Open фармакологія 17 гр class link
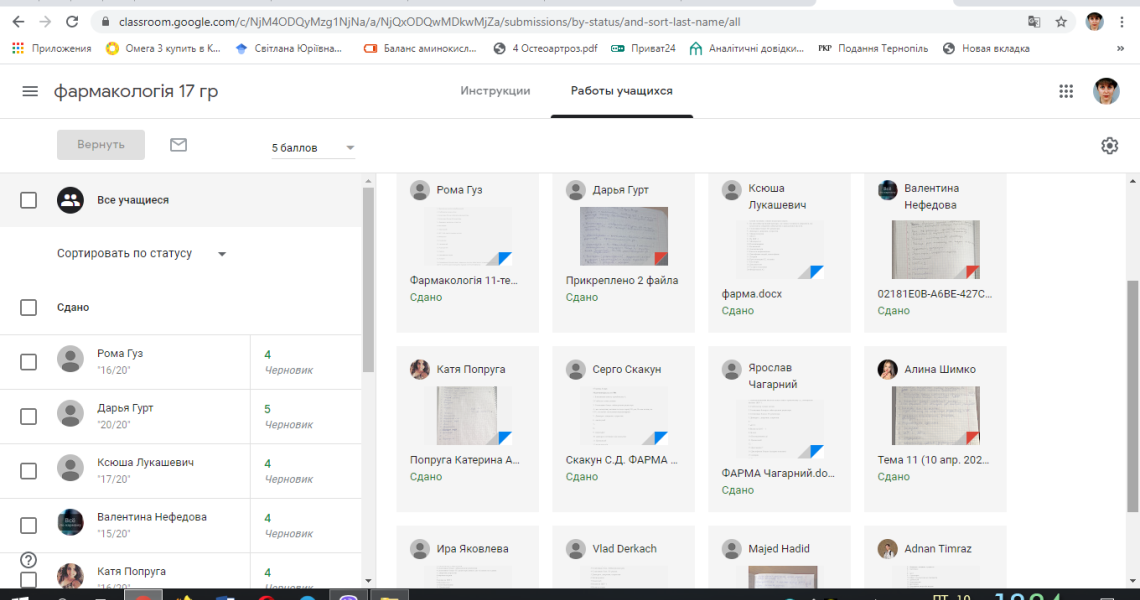This screenshot has height=600, width=1140. (x=136, y=92)
